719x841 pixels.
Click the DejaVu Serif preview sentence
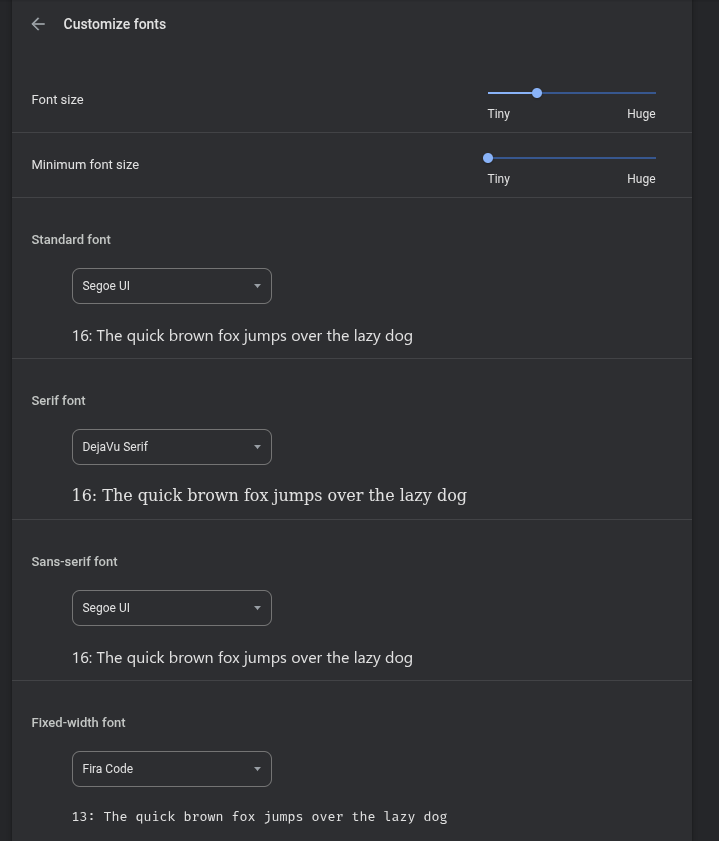pyautogui.click(x=269, y=495)
